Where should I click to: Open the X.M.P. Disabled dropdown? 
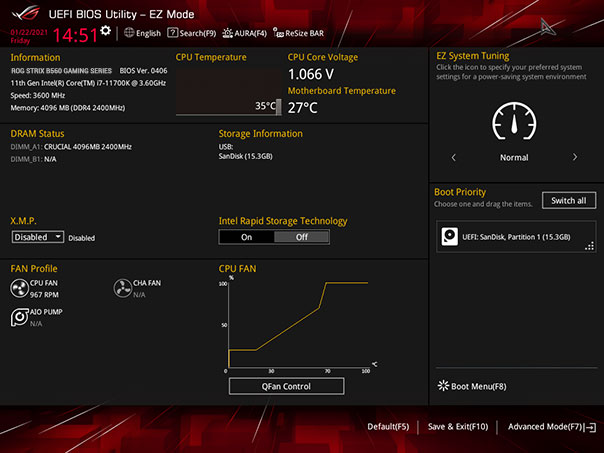(x=38, y=237)
